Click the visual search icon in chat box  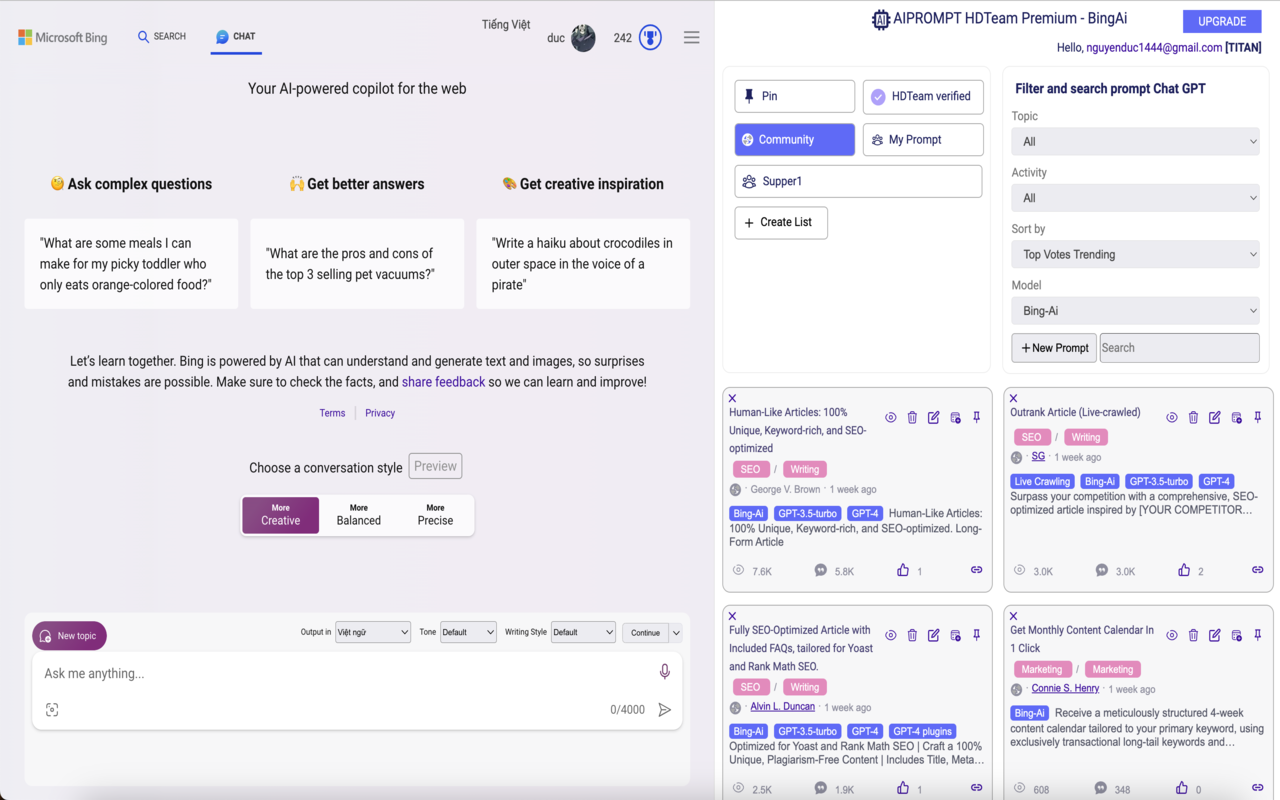(x=52, y=710)
